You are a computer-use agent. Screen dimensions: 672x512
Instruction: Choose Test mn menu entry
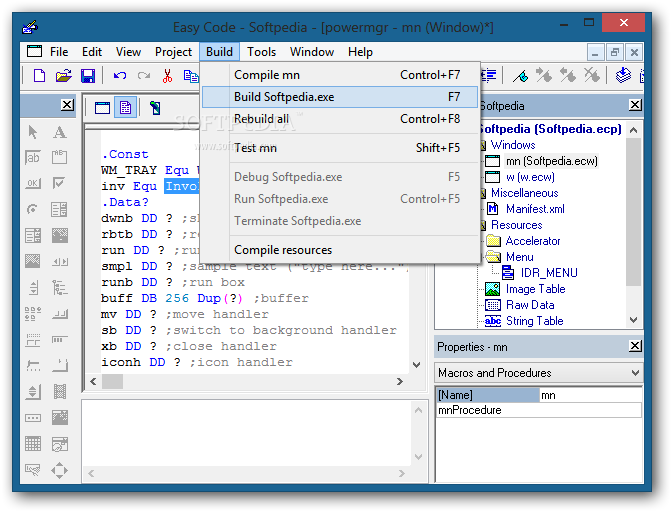(339, 148)
